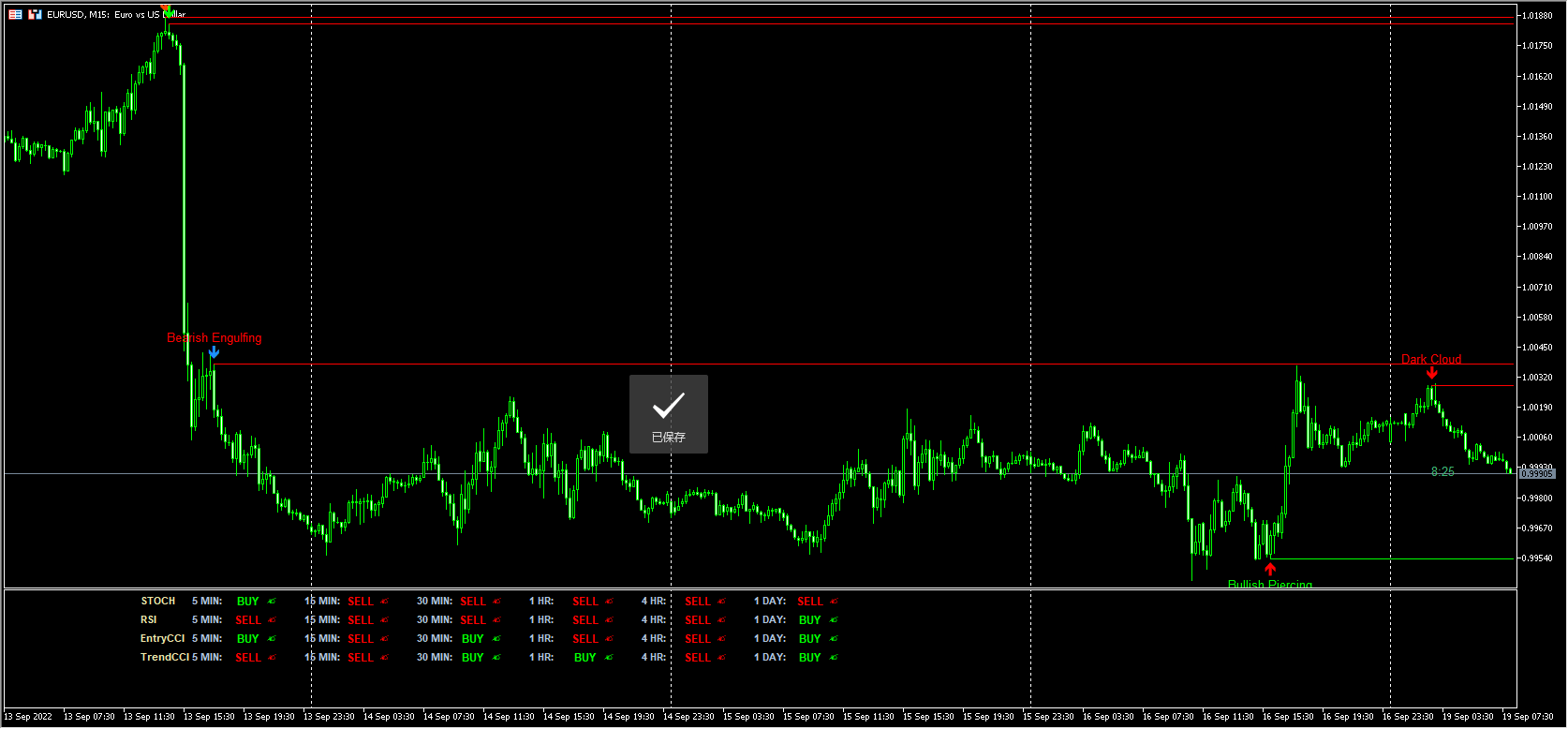
Task: Click the chart title EURUSD, M15
Action: tap(78, 15)
